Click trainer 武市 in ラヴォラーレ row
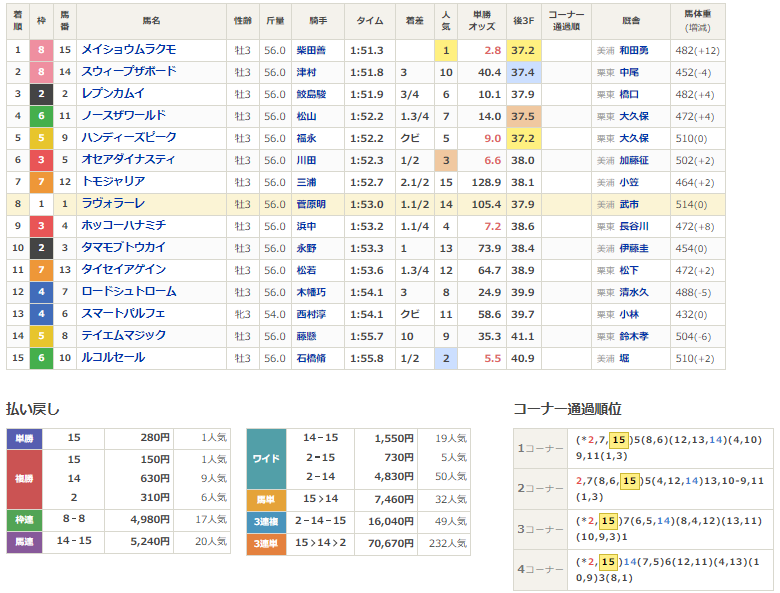This screenshot has height=593, width=780. tap(629, 204)
